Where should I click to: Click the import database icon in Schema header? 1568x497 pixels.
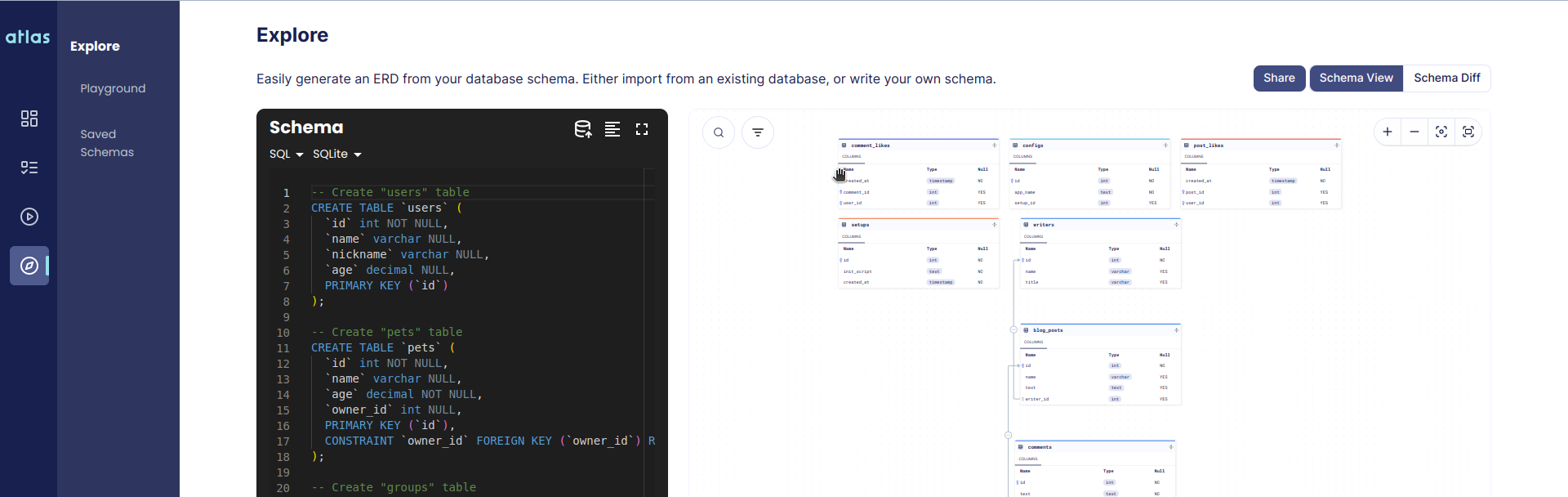pyautogui.click(x=582, y=129)
